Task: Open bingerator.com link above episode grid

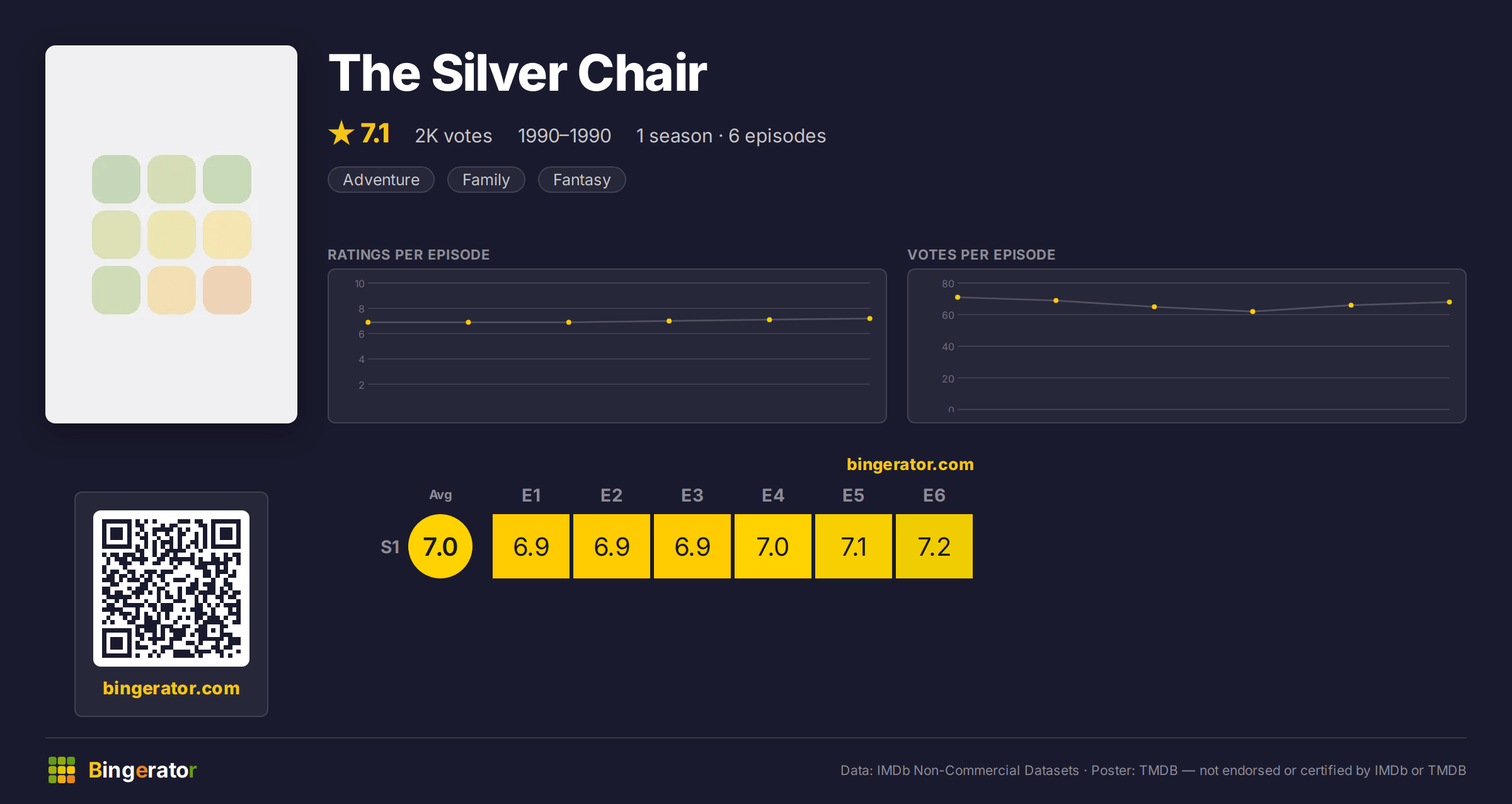Action: pos(910,464)
